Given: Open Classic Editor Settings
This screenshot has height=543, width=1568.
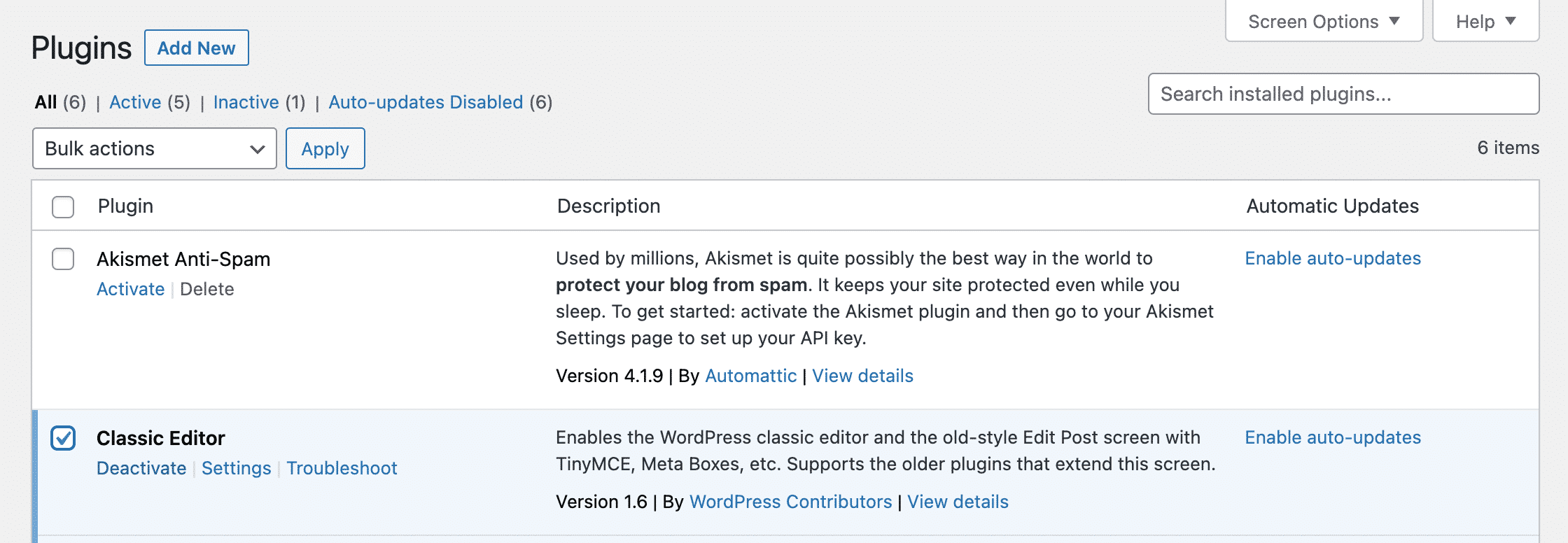Looking at the screenshot, I should click(x=237, y=468).
